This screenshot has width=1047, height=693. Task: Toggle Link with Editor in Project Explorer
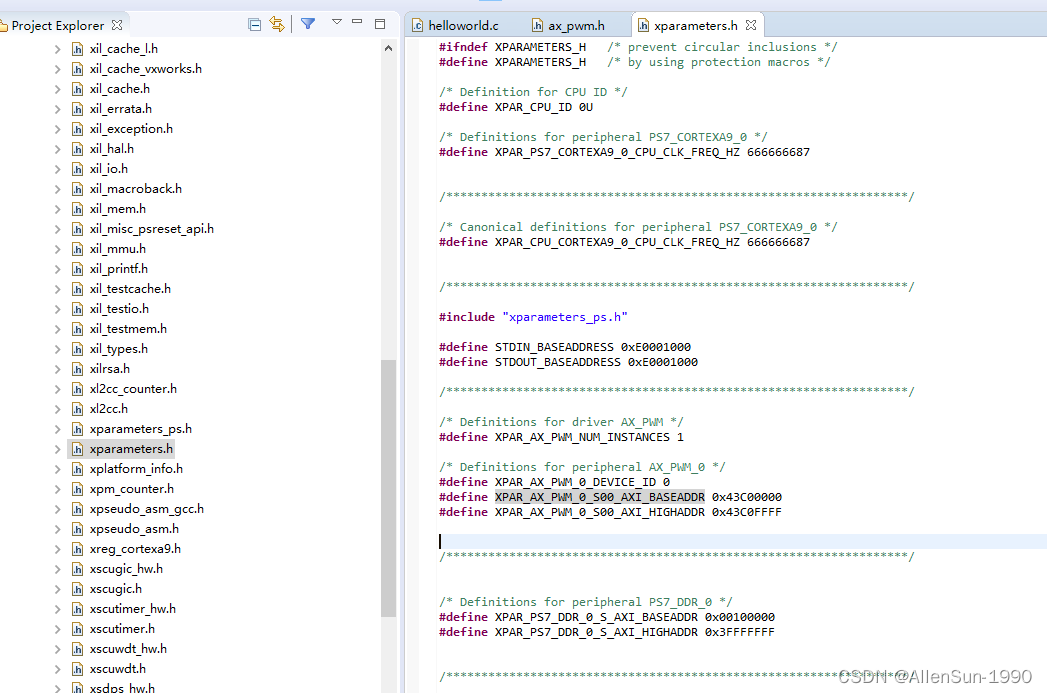pos(276,25)
